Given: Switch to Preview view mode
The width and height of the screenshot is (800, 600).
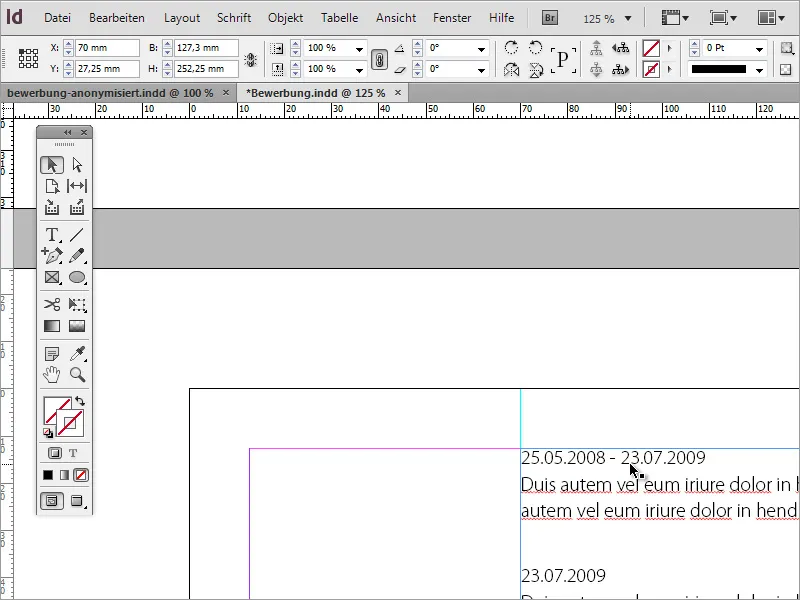Looking at the screenshot, I should click(77, 501).
